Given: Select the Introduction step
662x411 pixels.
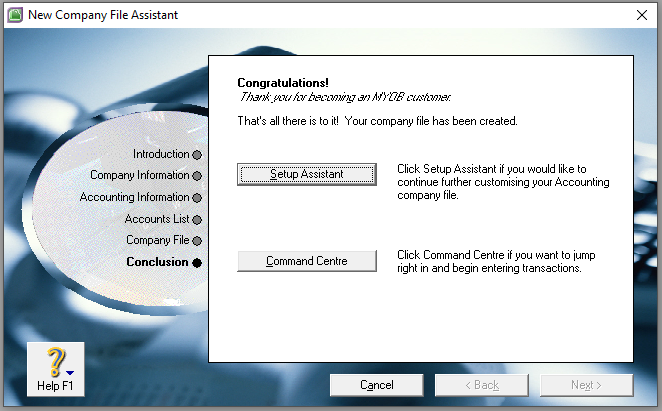Looking at the screenshot, I should pos(161,154).
